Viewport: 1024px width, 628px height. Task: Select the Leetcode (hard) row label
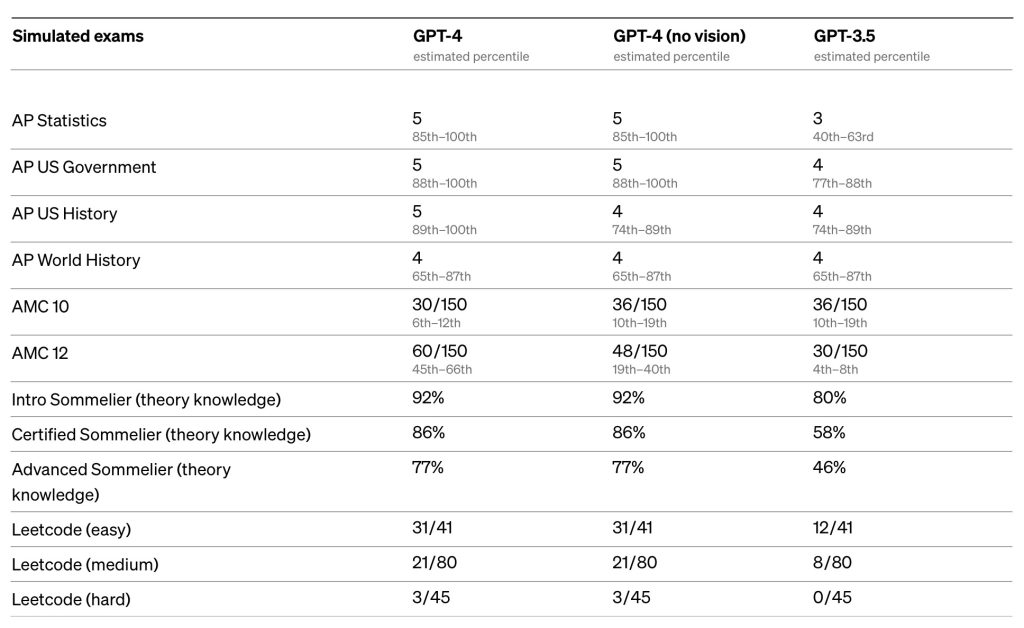[x=71, y=599]
